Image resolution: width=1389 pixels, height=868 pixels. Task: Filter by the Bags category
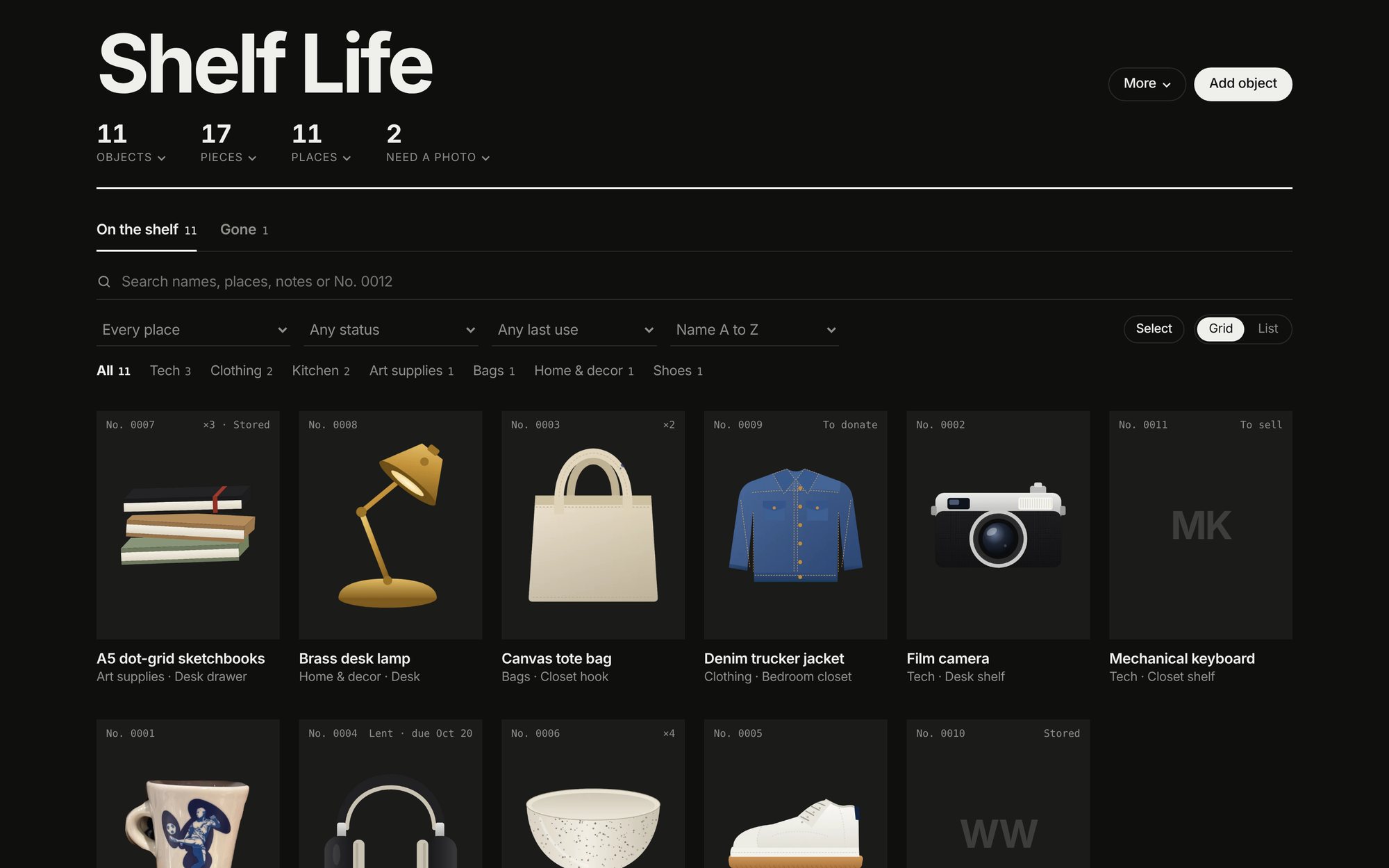click(494, 371)
